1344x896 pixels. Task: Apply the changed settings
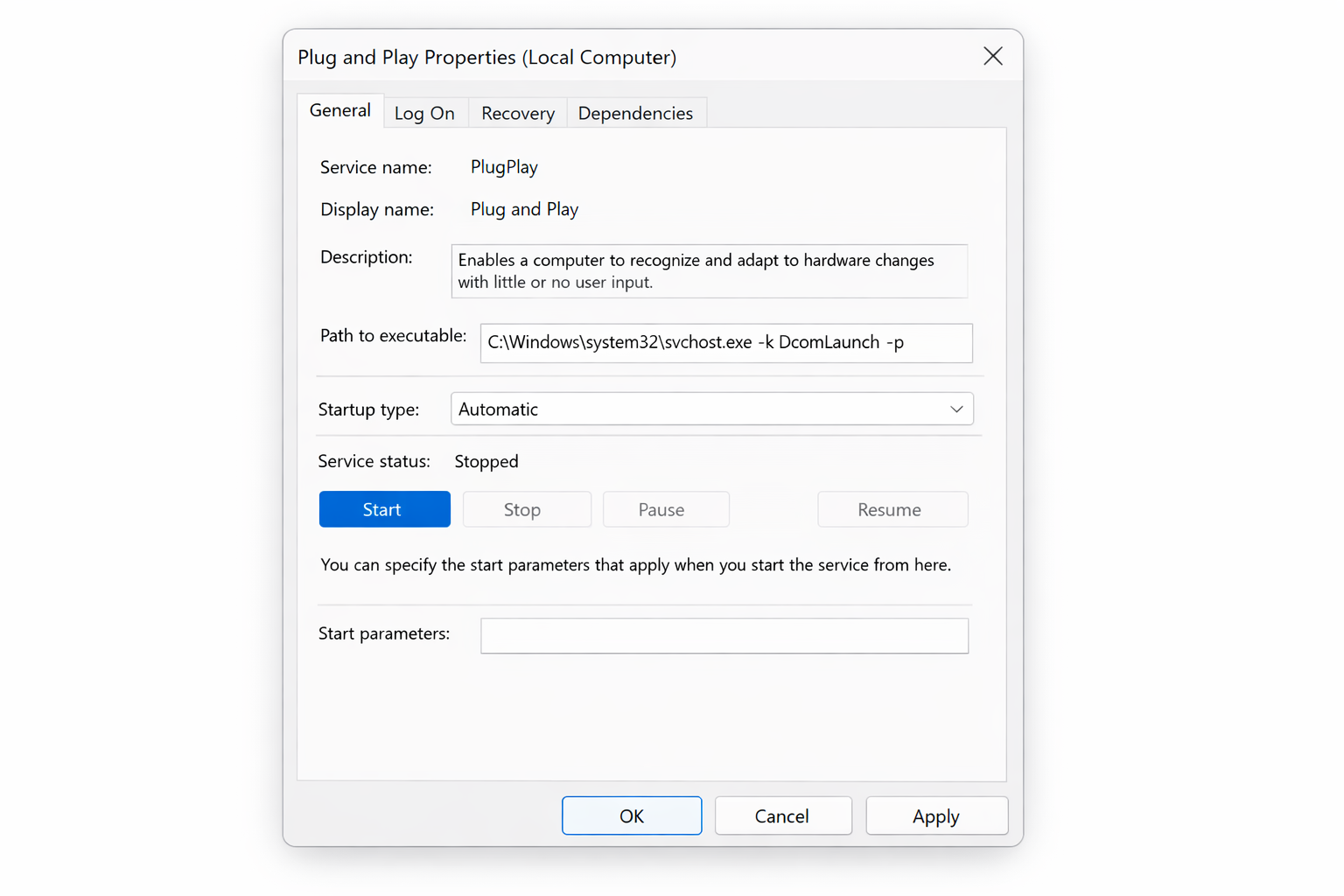point(936,815)
